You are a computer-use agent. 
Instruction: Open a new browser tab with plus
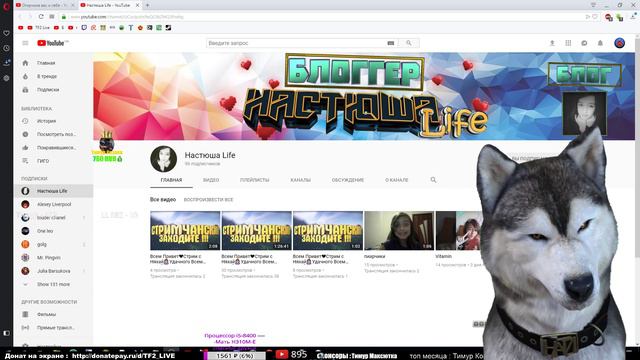pyautogui.click(x=147, y=5)
